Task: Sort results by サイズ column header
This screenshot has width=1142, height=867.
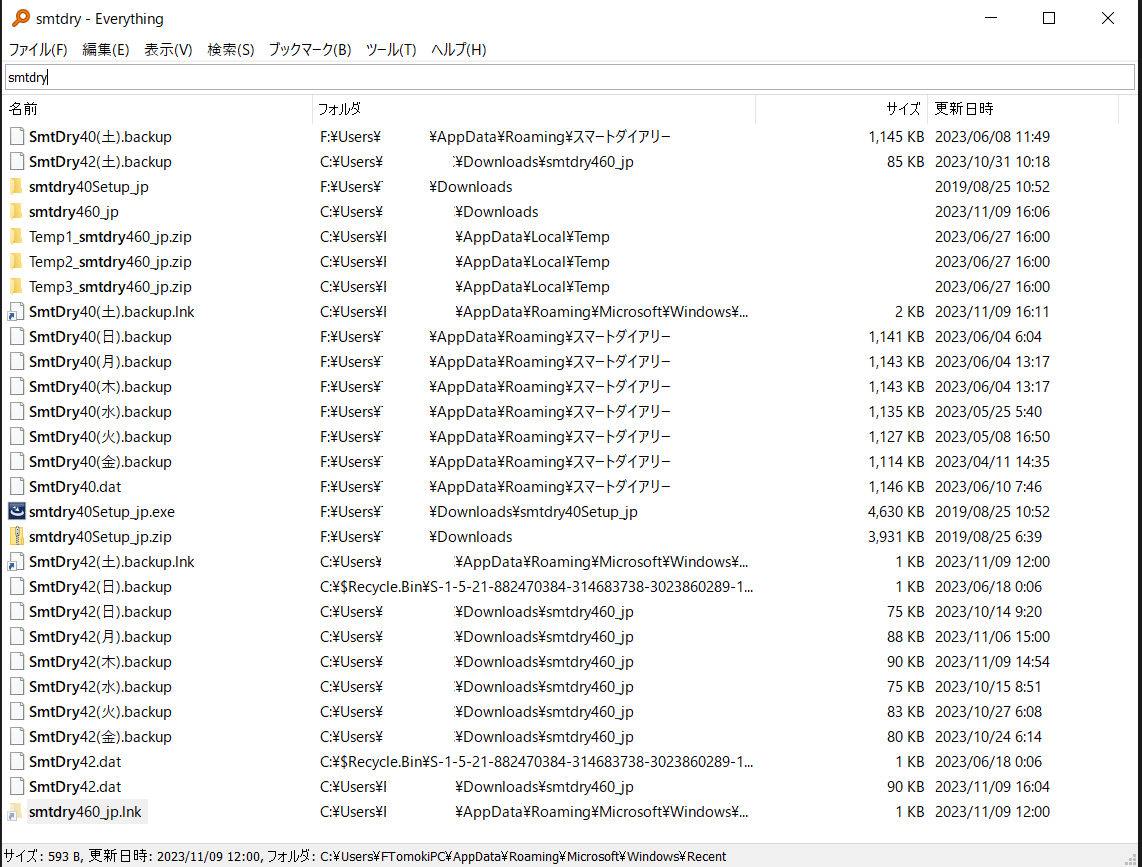Action: click(x=842, y=109)
